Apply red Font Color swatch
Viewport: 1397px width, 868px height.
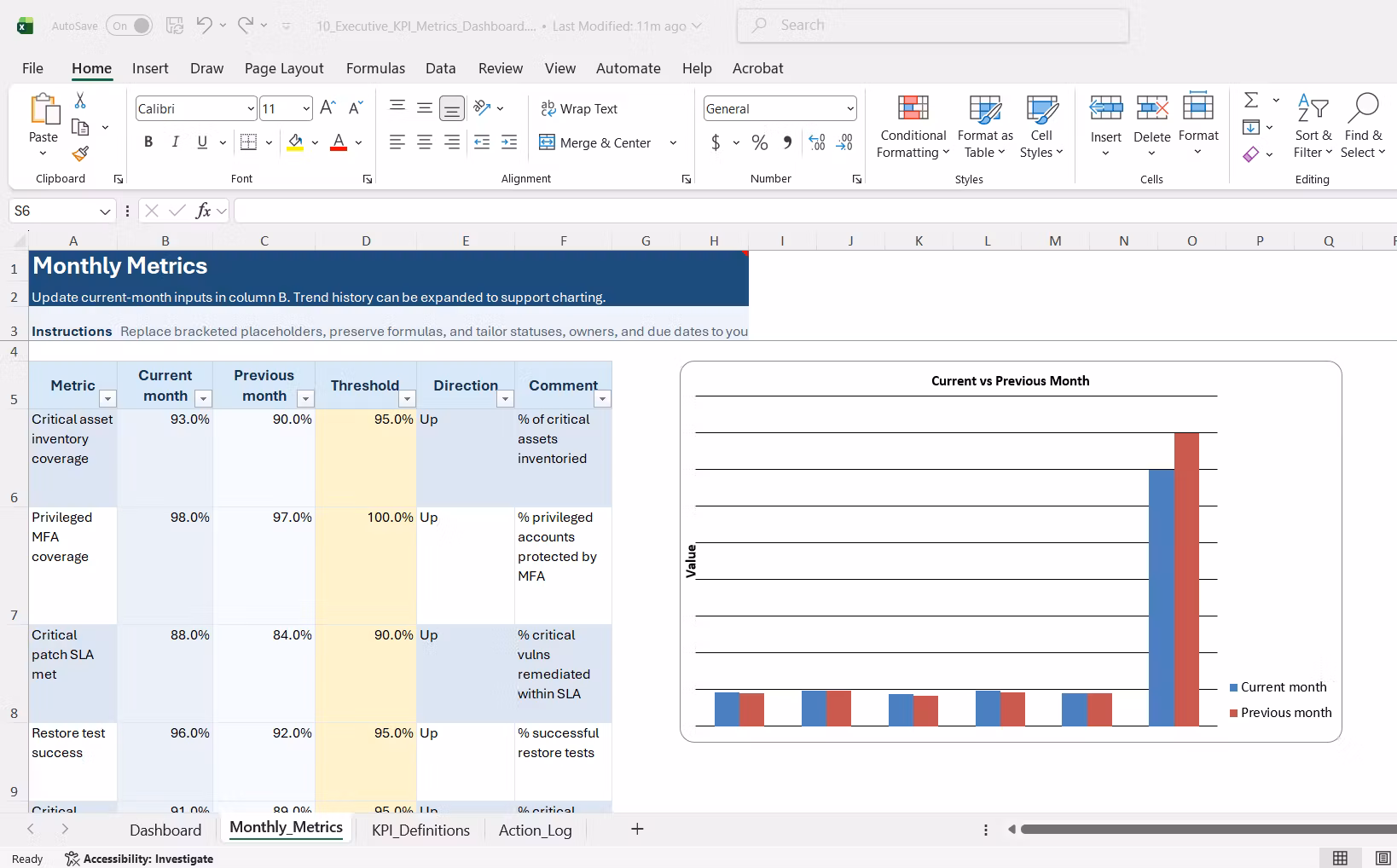coord(339,142)
